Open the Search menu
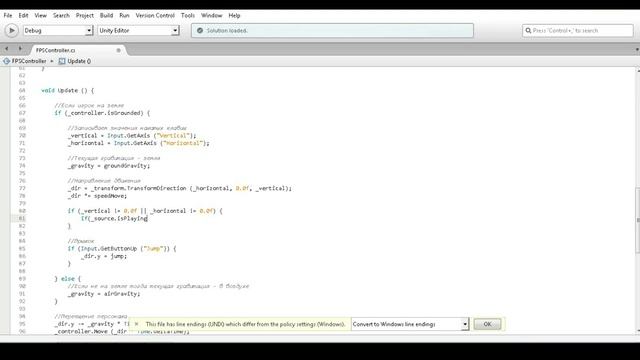This screenshot has height=360, width=640. (61, 16)
